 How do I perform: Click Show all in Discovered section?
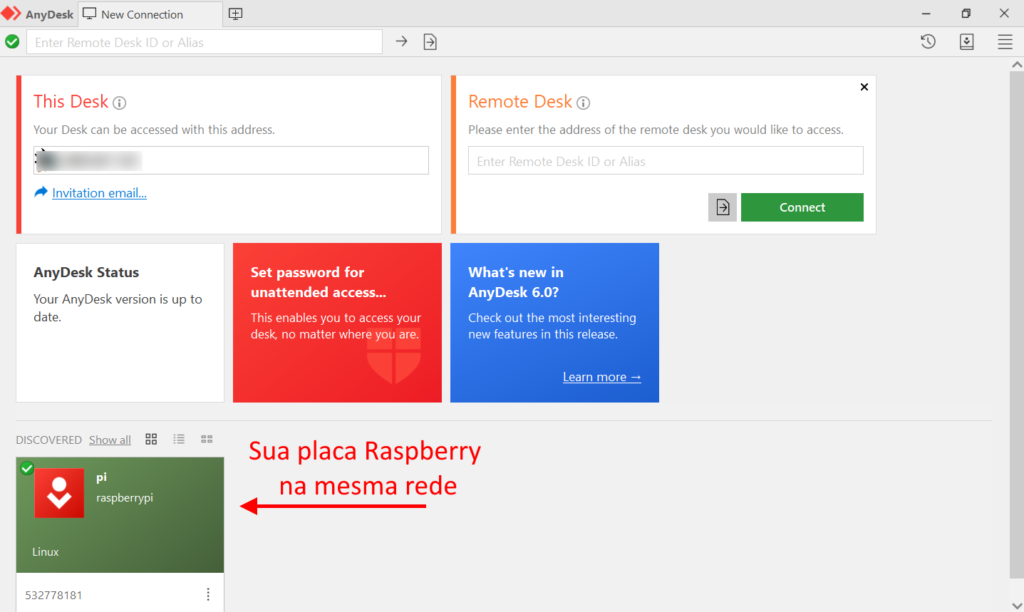pos(110,440)
